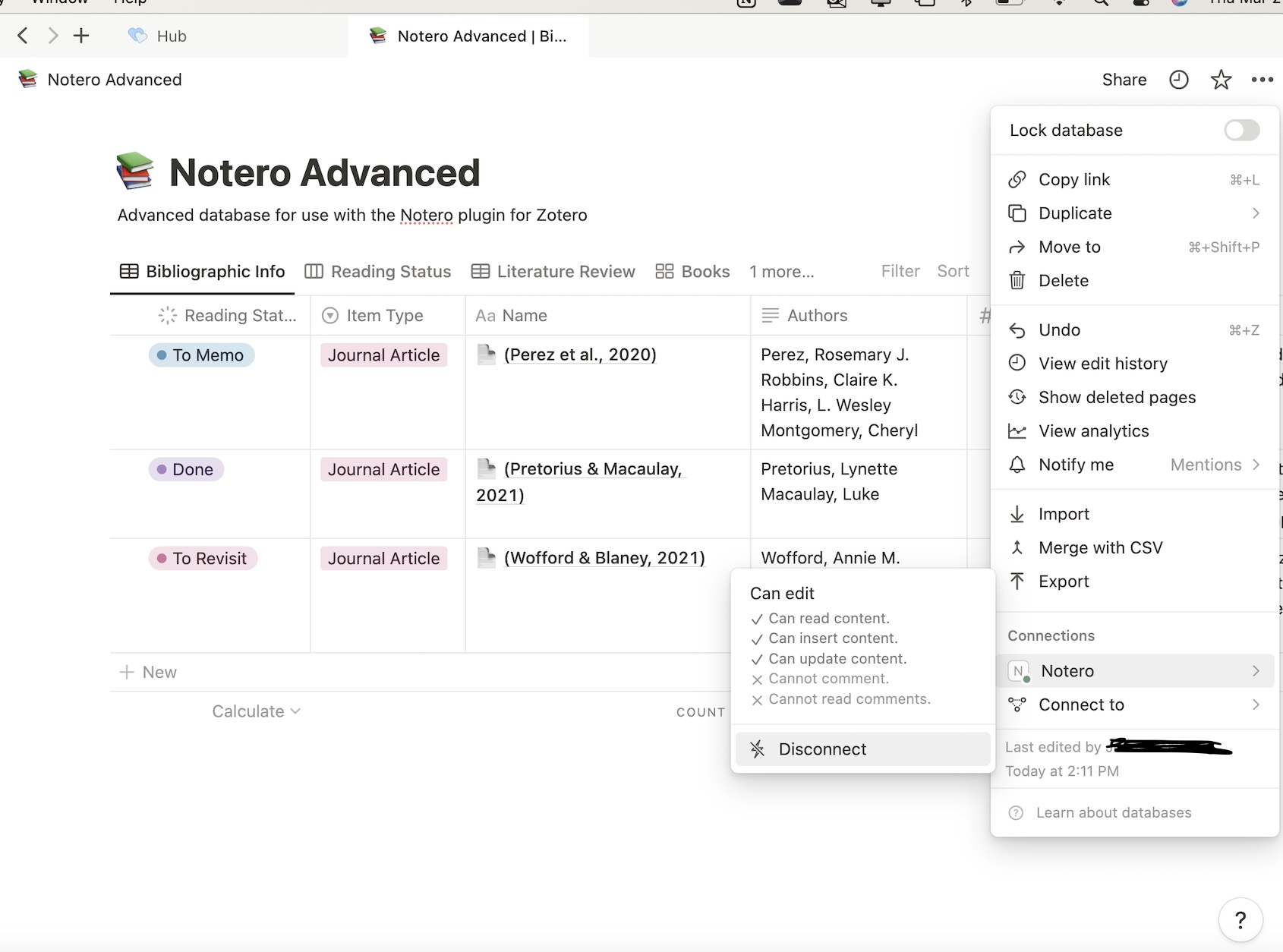
Task: Select the Bibliographic Info view tab
Action: (203, 272)
